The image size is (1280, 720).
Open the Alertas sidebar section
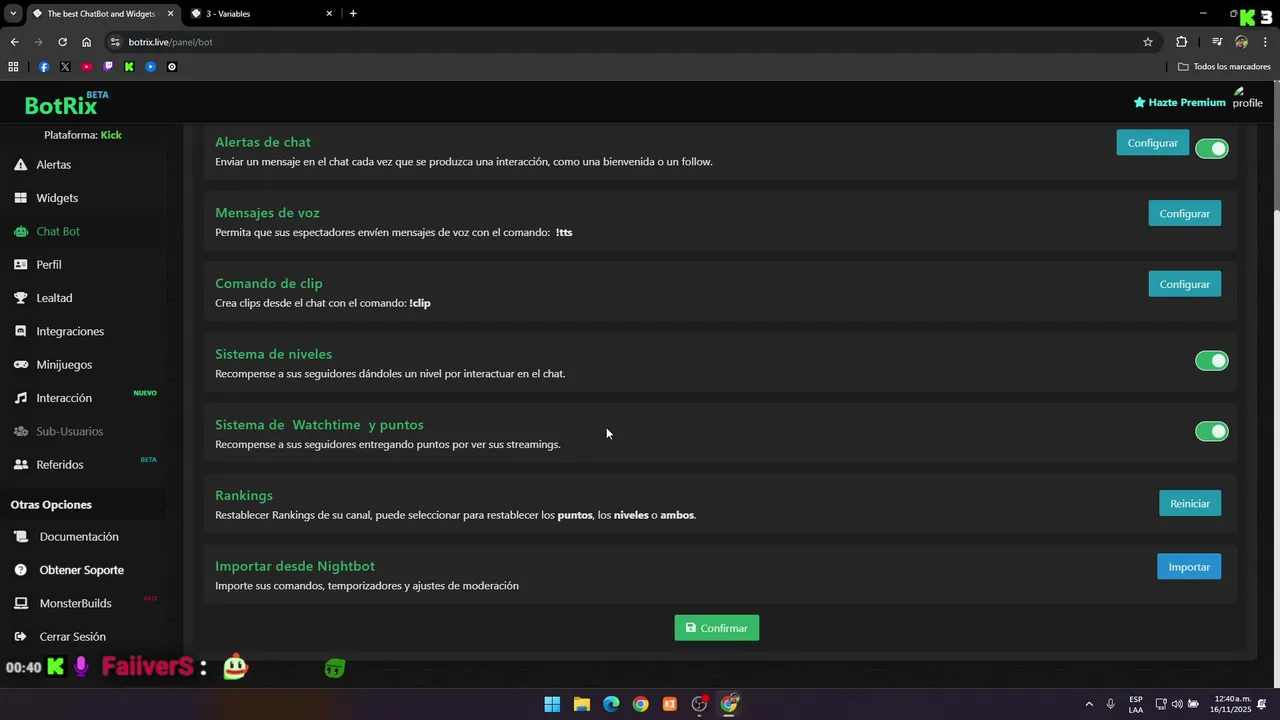coord(55,164)
